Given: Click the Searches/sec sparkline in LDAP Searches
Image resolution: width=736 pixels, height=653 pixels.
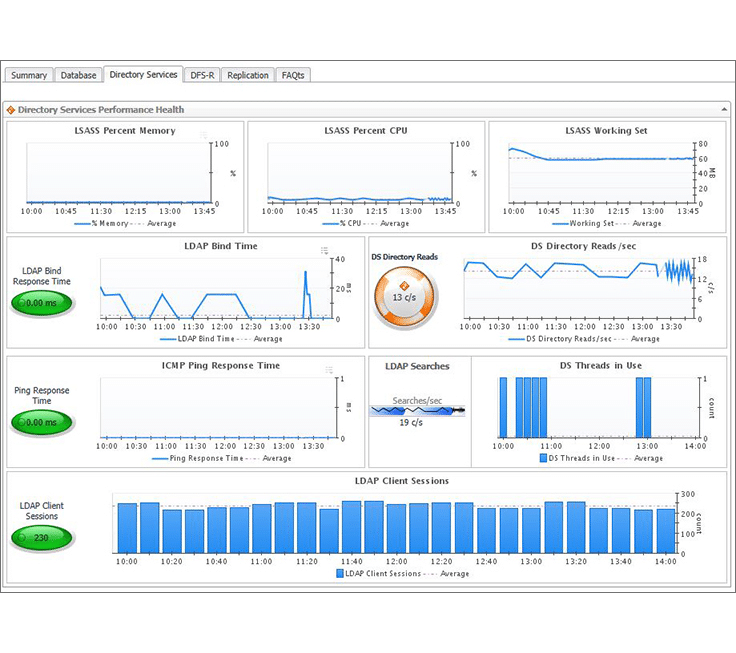Looking at the screenshot, I should (417, 411).
